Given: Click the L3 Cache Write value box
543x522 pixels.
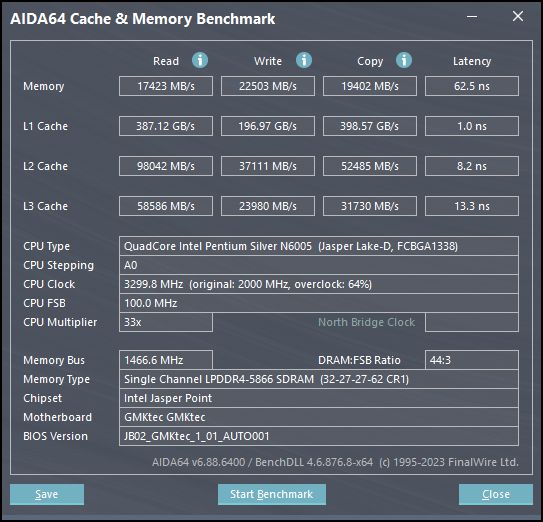Looking at the screenshot, I should click(x=268, y=206).
